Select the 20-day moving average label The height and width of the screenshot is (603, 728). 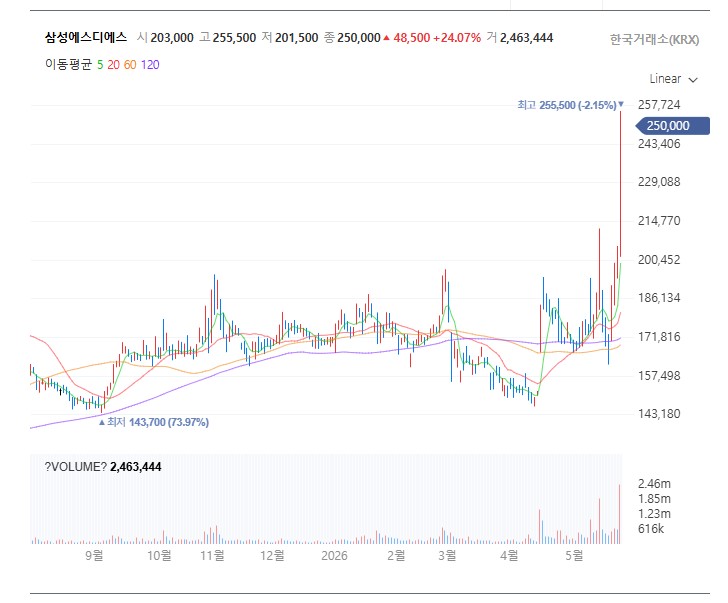coord(113,65)
